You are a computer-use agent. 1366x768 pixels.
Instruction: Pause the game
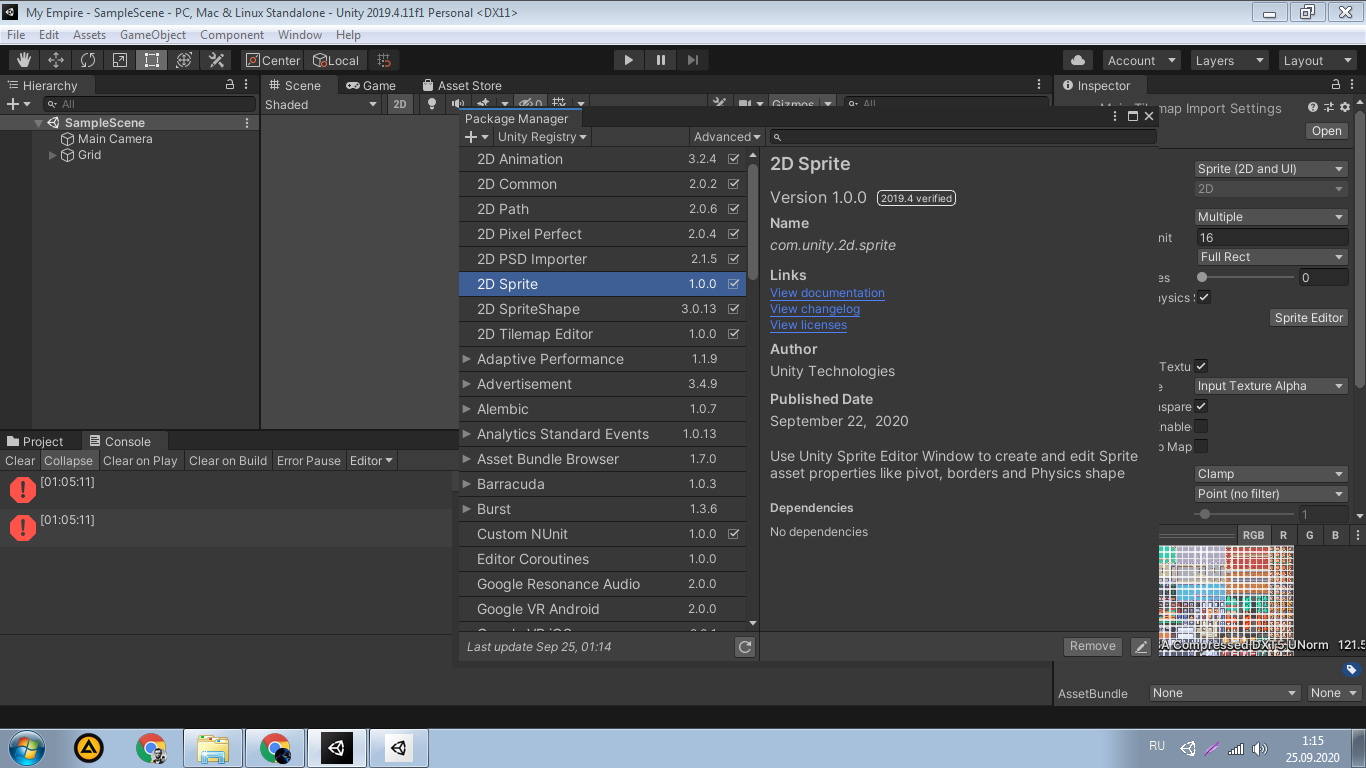point(660,60)
